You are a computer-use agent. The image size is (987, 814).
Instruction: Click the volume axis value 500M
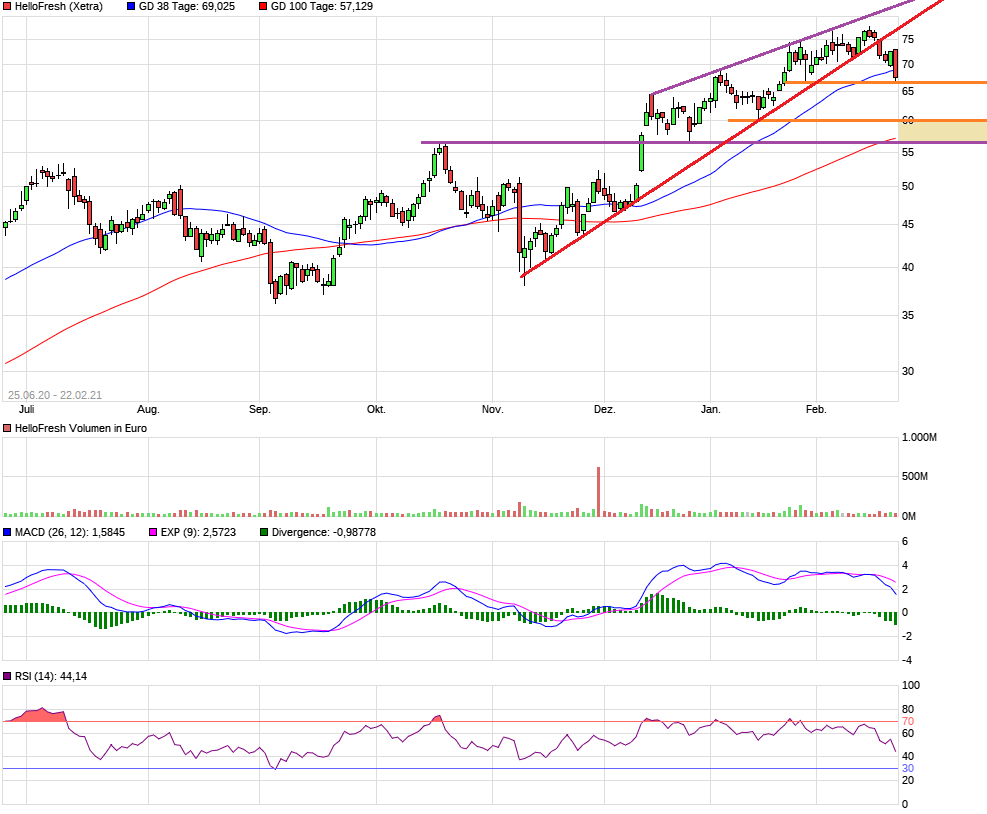915,477
